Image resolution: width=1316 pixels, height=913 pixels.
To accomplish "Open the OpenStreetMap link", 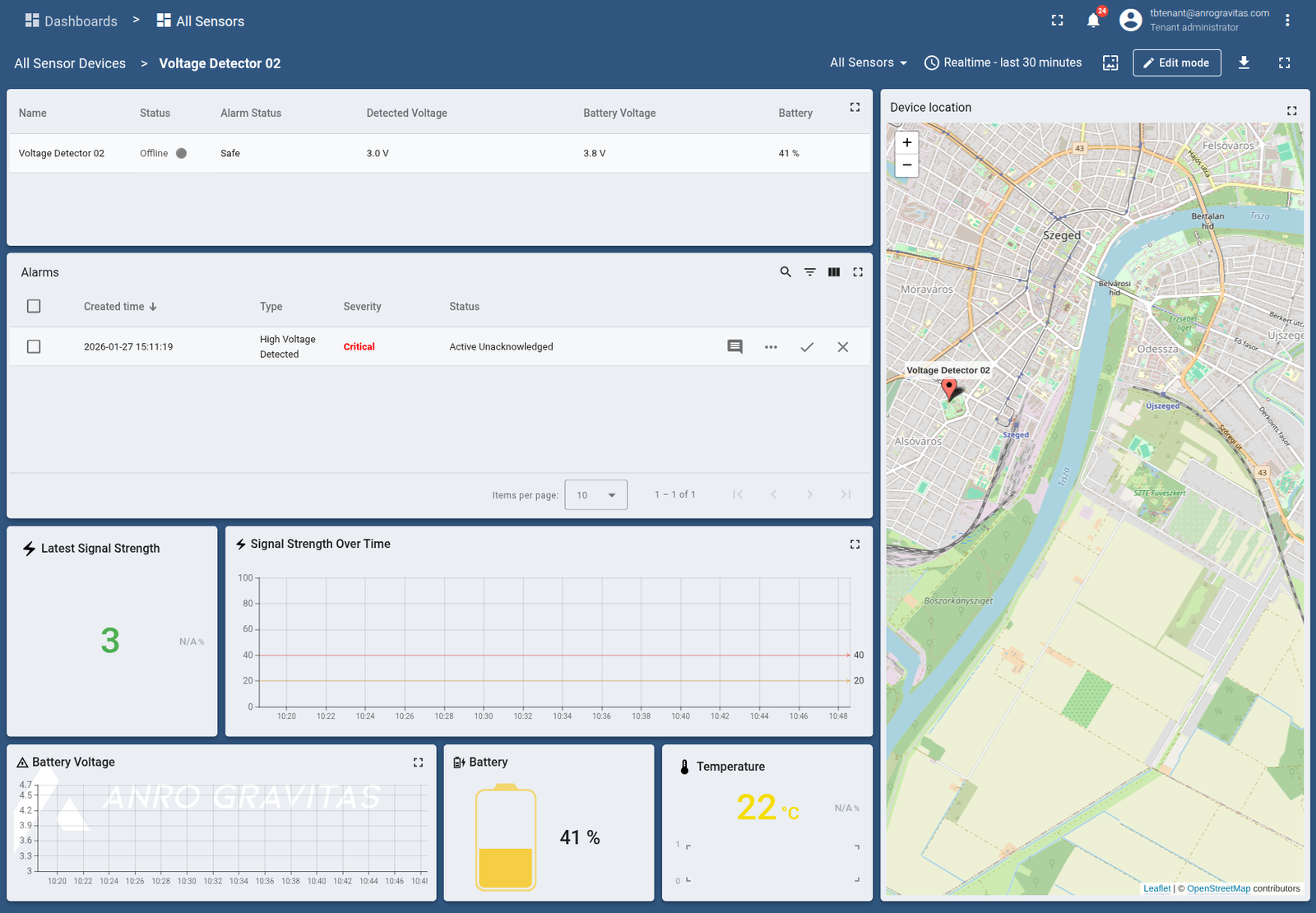I will coord(1218,888).
